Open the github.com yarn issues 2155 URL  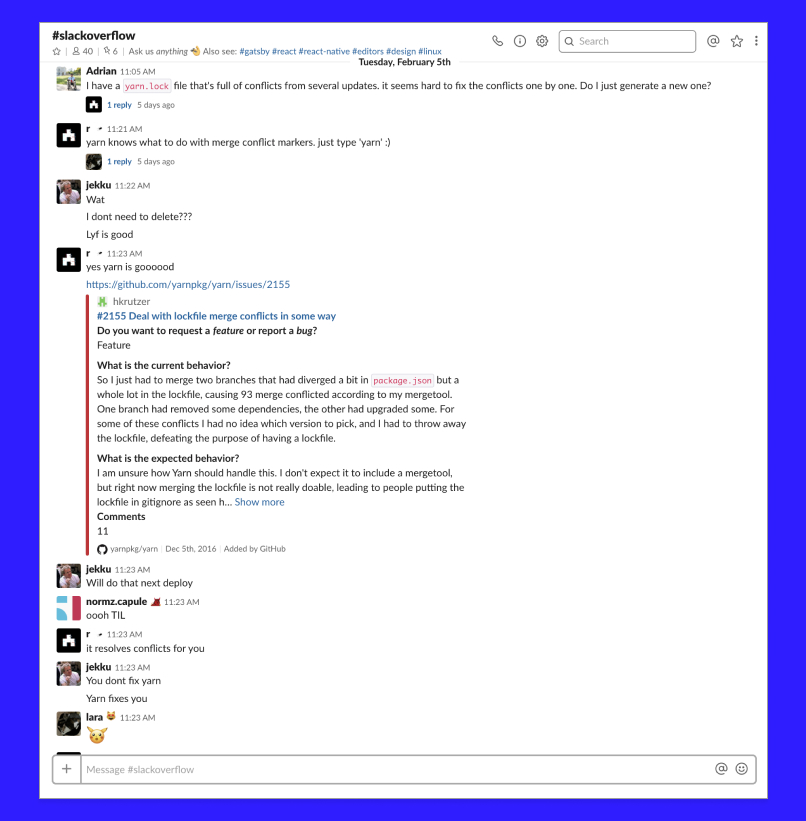188,284
